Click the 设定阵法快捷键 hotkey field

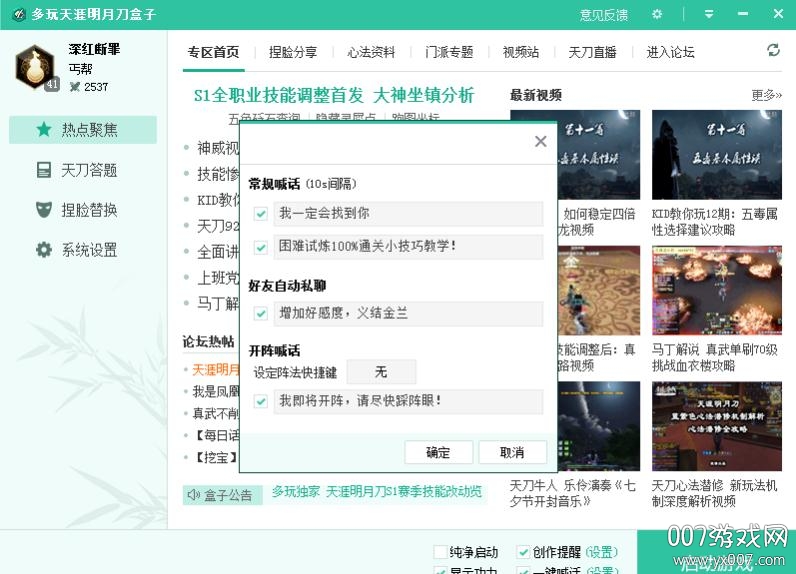click(x=381, y=372)
